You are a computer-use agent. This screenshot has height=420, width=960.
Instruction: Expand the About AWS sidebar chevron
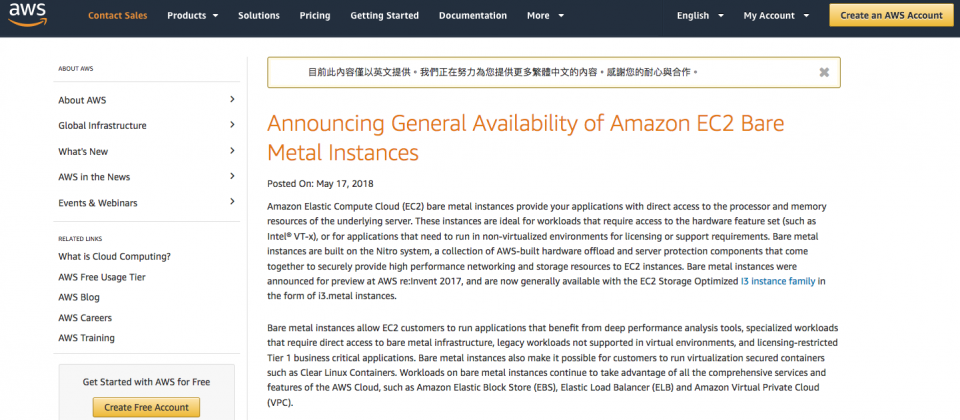[232, 99]
